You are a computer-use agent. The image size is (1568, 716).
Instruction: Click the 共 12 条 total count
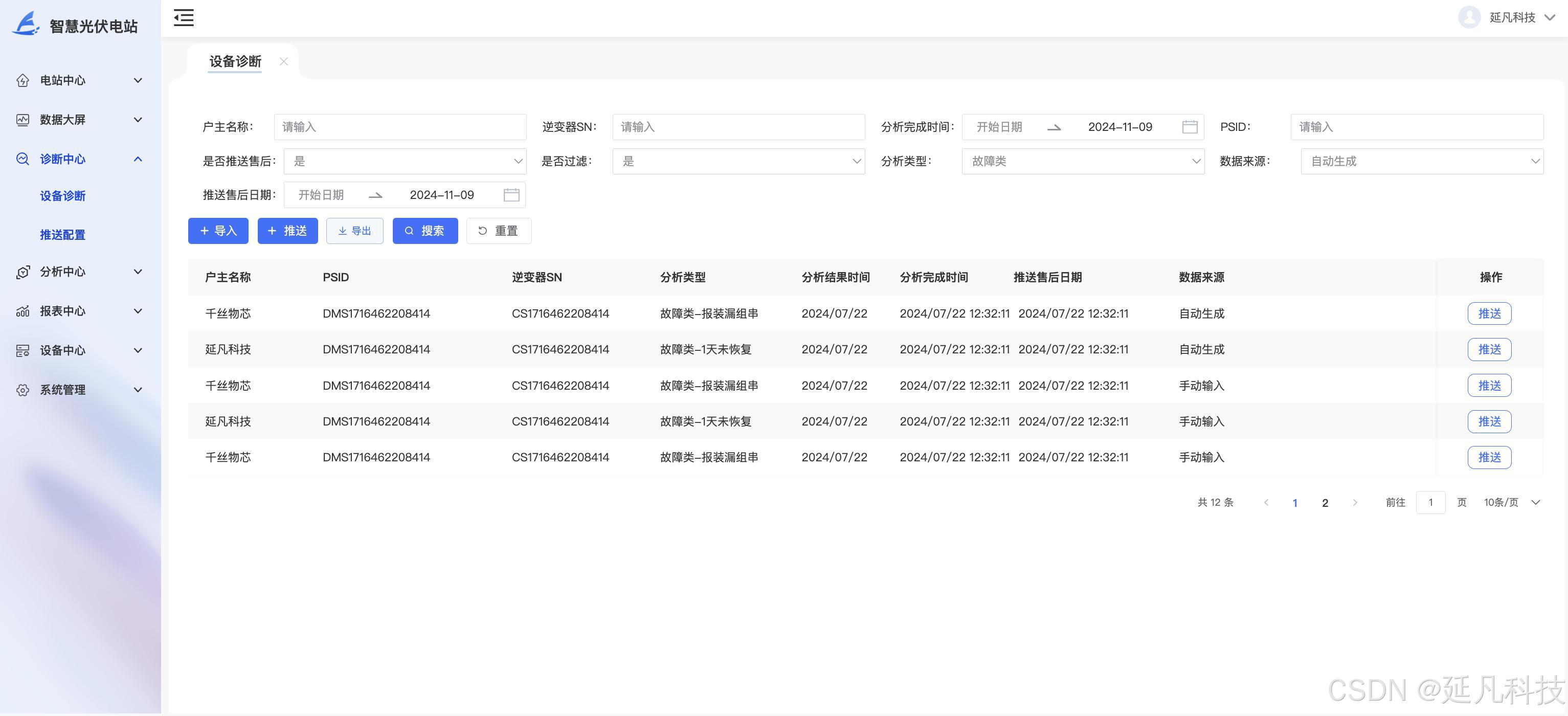[1215, 502]
